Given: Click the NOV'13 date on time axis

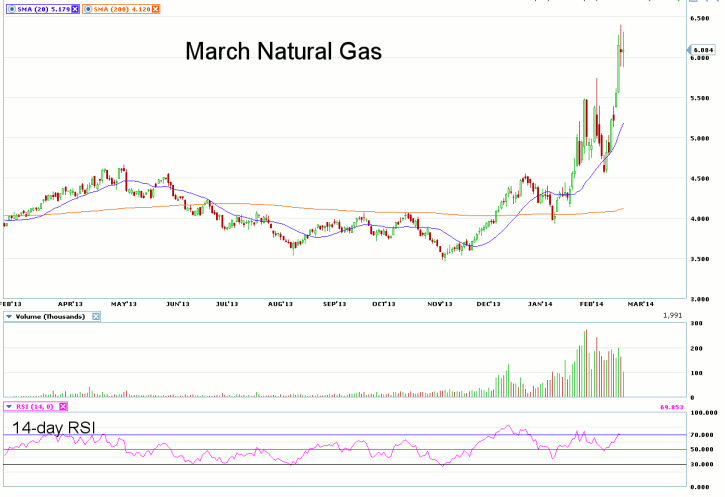Looking at the screenshot, I should tap(440, 302).
